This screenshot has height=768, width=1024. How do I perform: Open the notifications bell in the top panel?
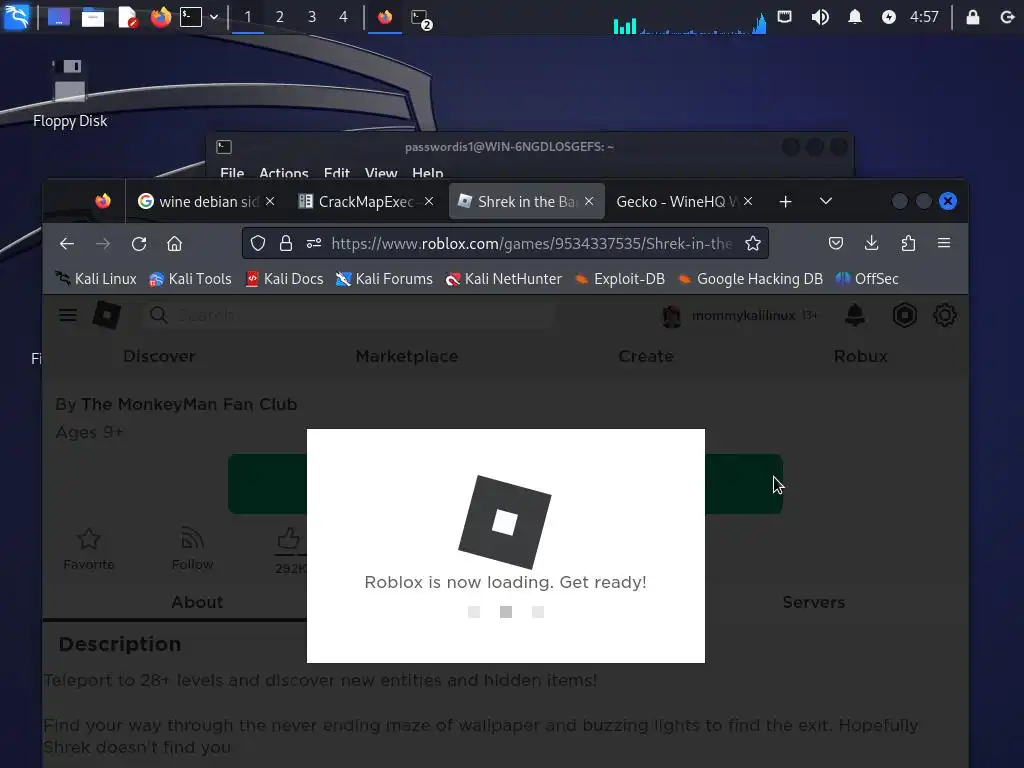pos(854,17)
